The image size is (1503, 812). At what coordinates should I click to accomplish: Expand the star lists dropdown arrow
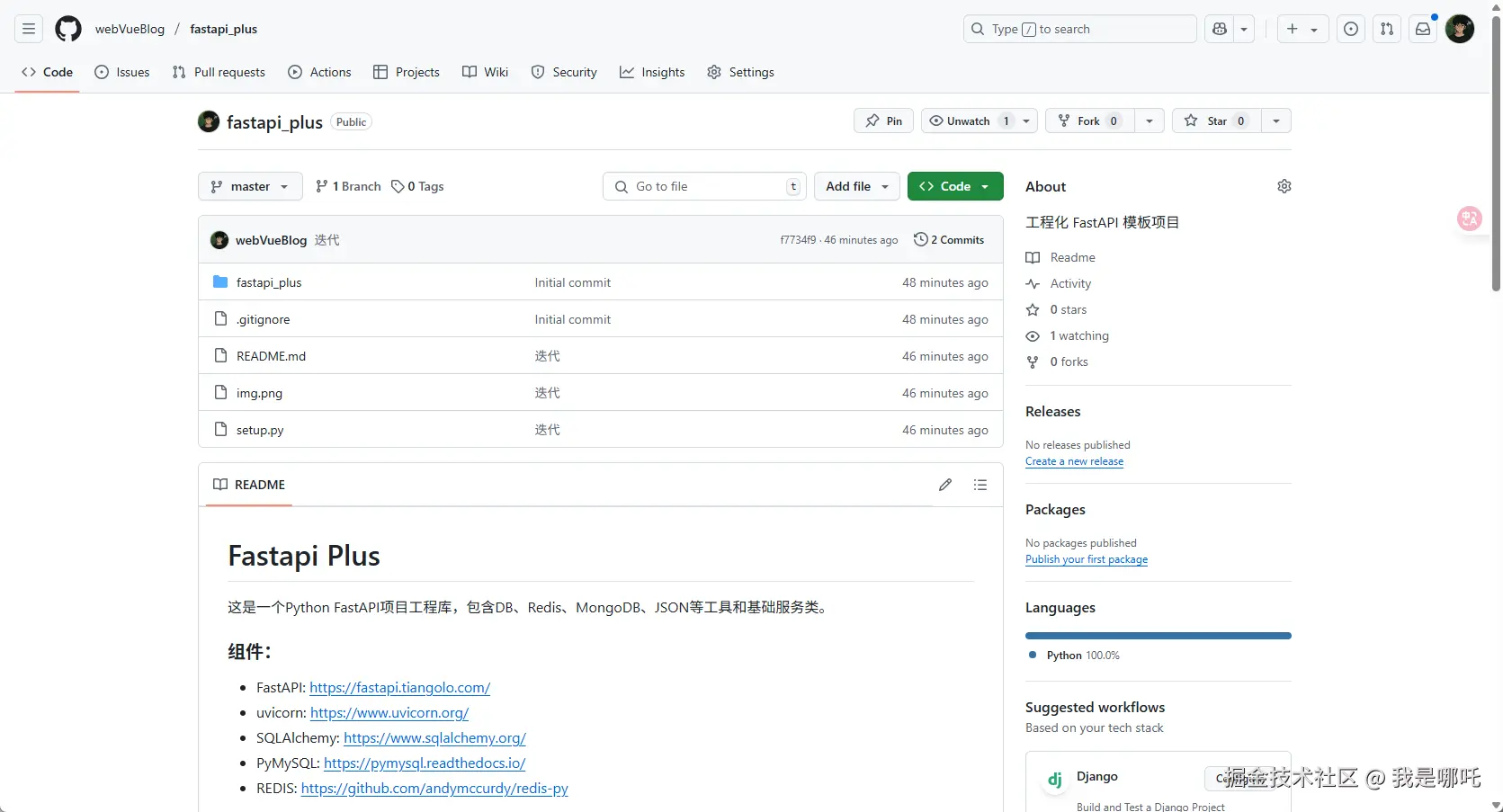1276,120
